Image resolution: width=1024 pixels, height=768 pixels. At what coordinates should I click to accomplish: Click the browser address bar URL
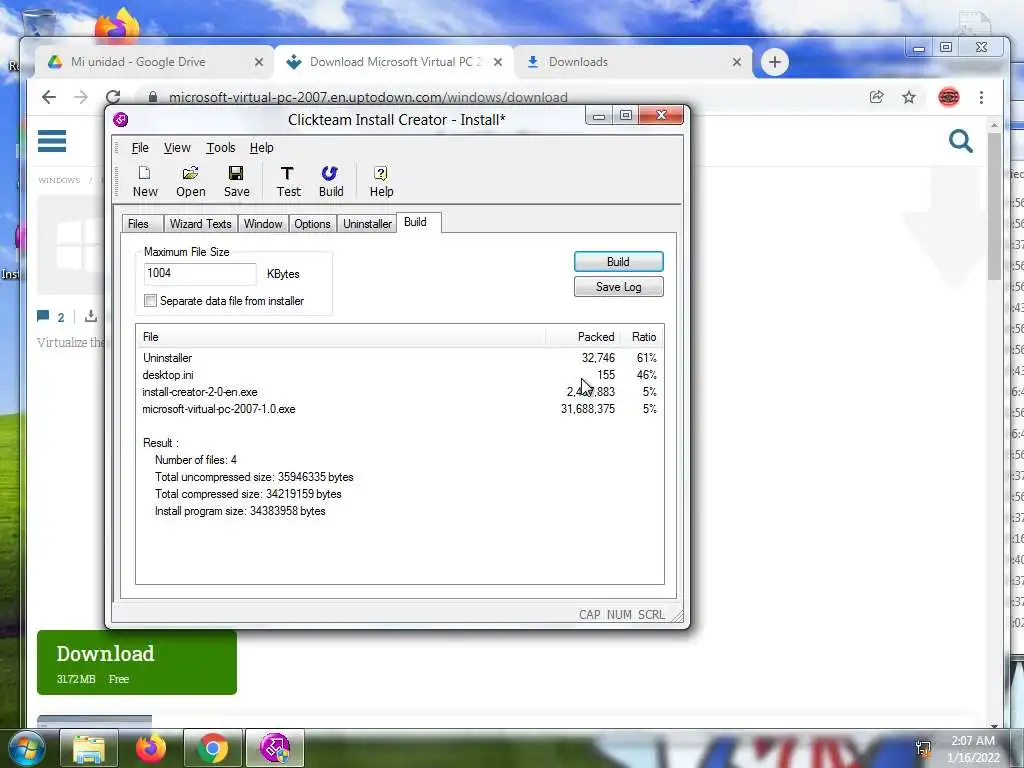click(368, 97)
